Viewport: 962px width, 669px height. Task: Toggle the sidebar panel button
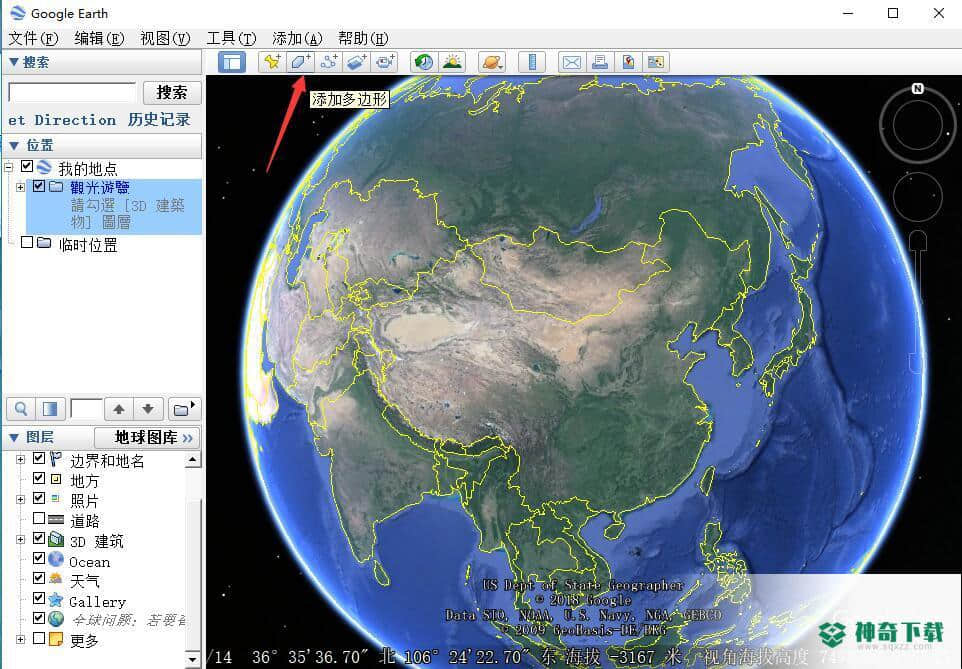click(232, 62)
